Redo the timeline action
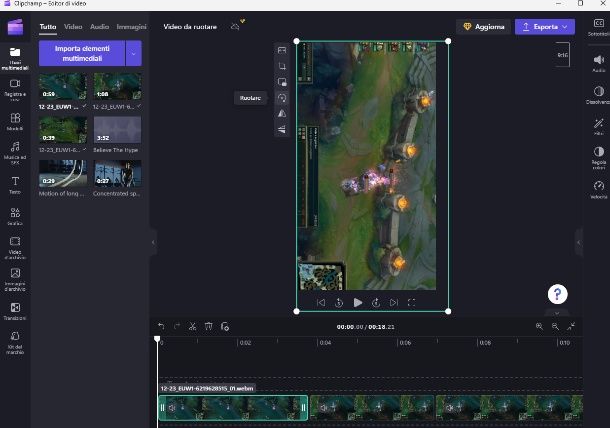 click(x=177, y=326)
